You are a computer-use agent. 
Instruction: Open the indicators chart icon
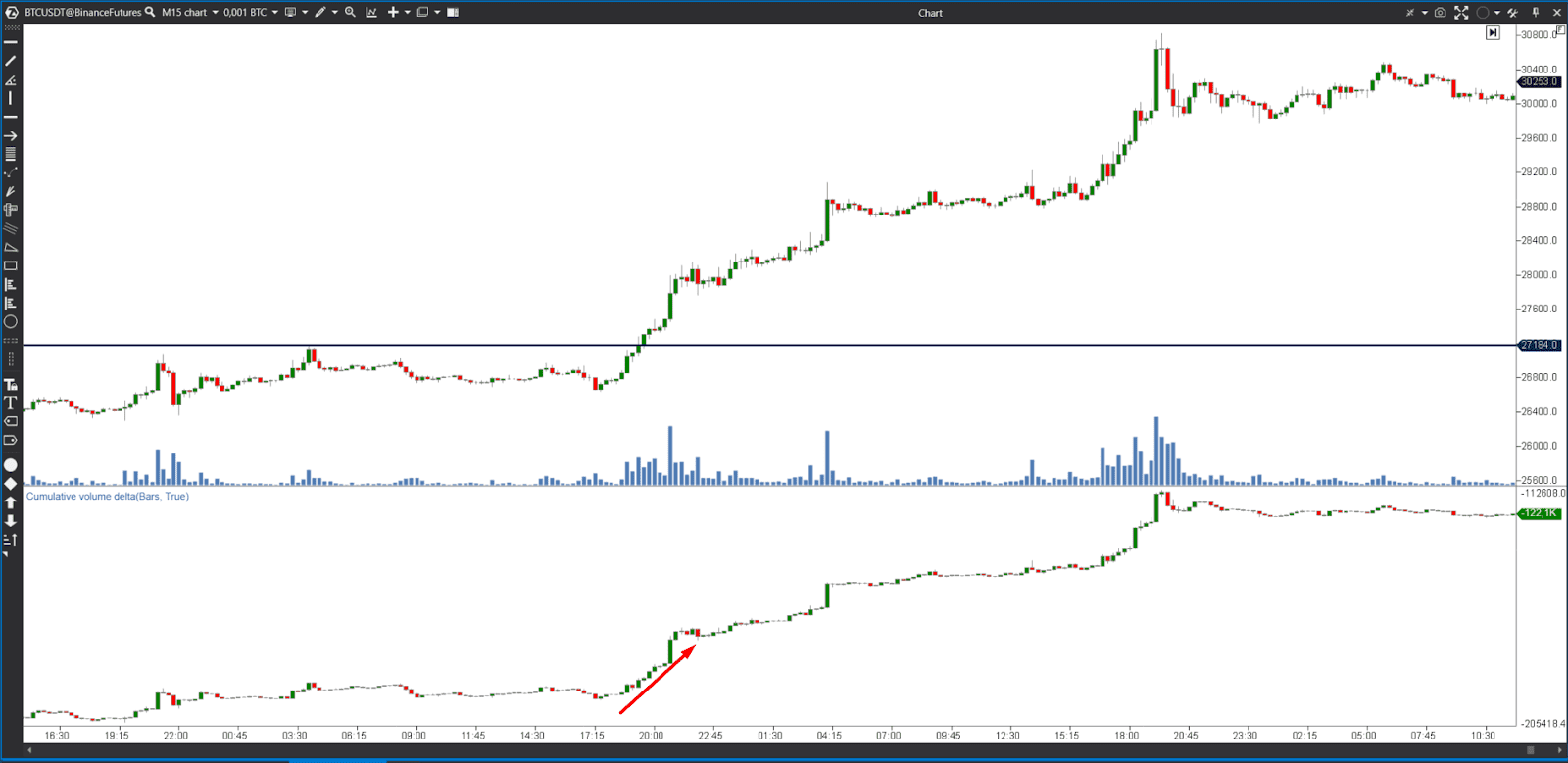371,12
